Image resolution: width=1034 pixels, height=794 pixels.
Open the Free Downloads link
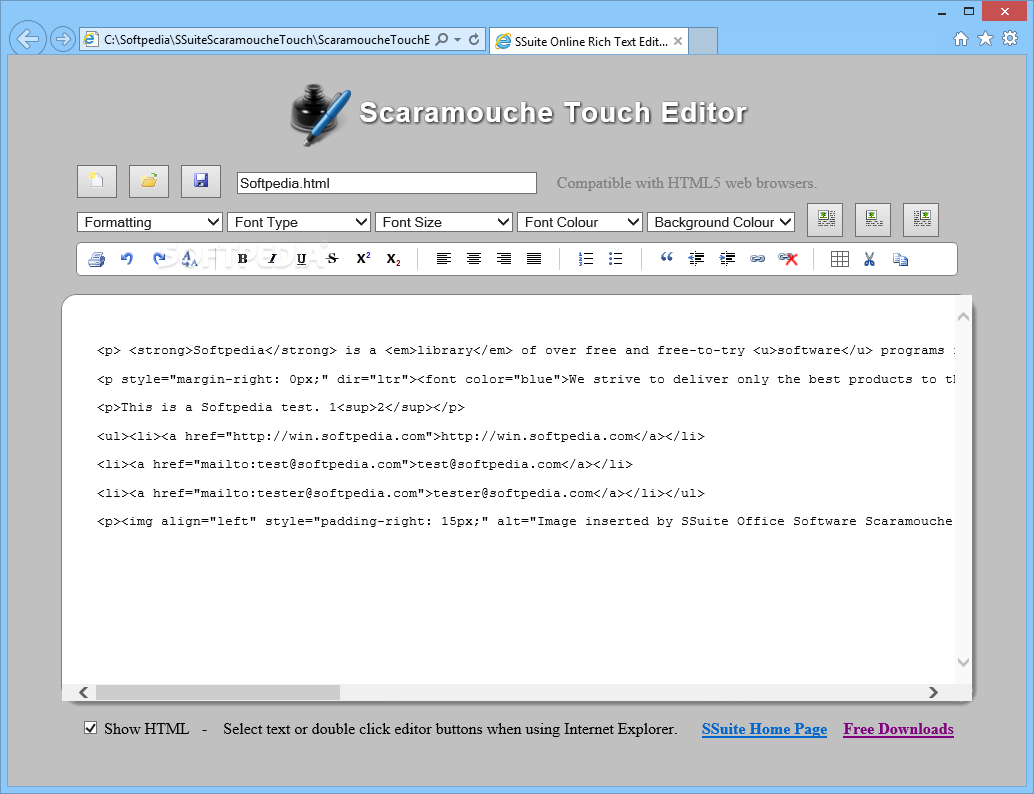click(898, 729)
